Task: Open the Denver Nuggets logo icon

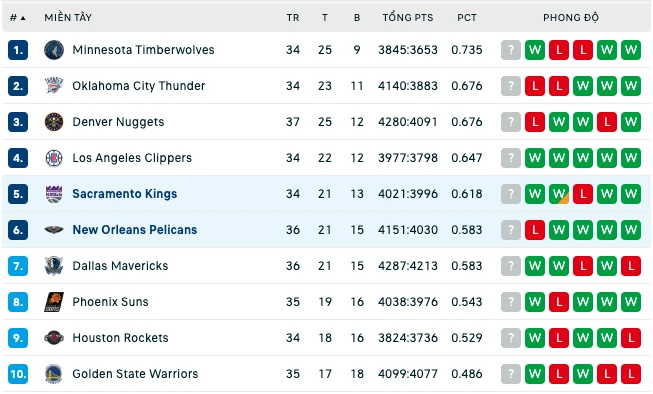Action: 54,122
